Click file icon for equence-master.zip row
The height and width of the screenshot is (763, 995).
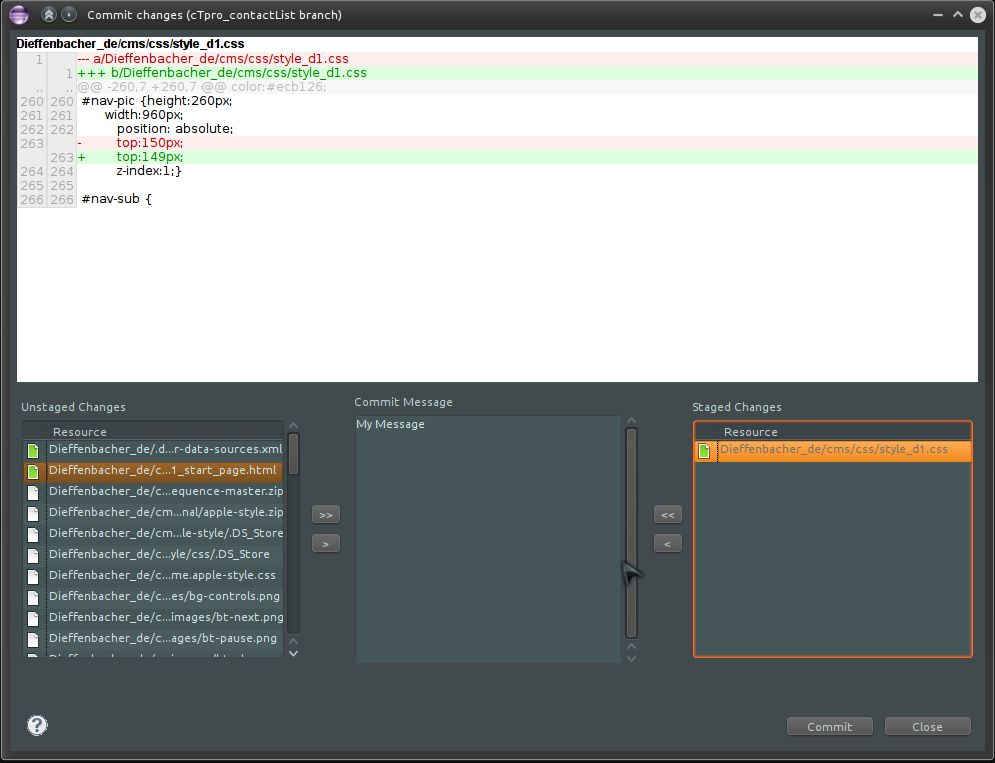point(33,493)
